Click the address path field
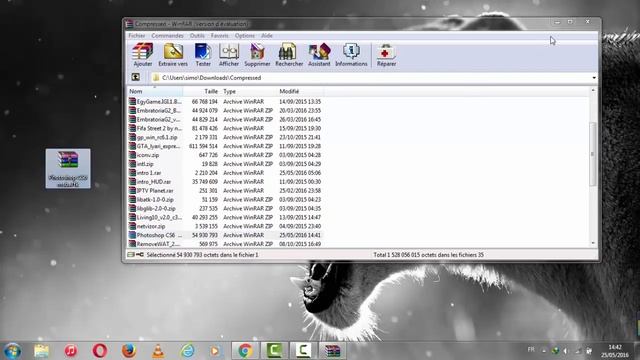Screen dimensions: 640x360 (x=371, y=78)
